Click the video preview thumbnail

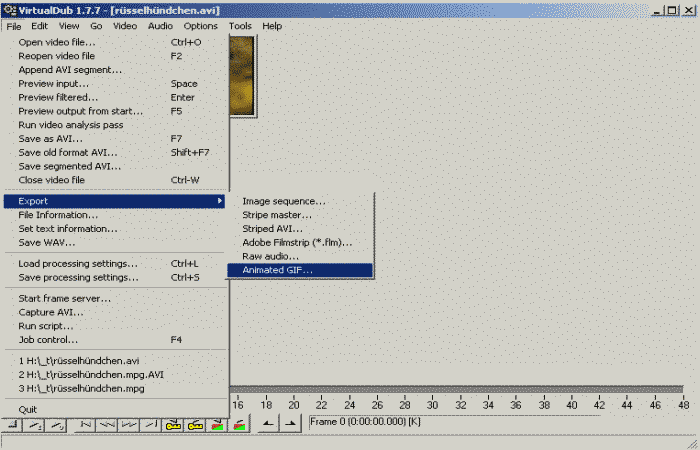(242, 75)
